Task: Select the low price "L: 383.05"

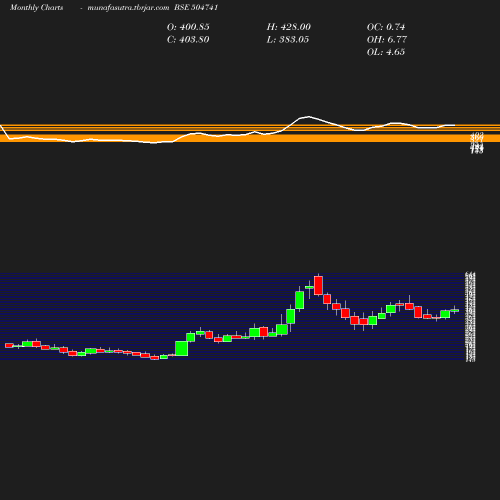Action: [288, 40]
